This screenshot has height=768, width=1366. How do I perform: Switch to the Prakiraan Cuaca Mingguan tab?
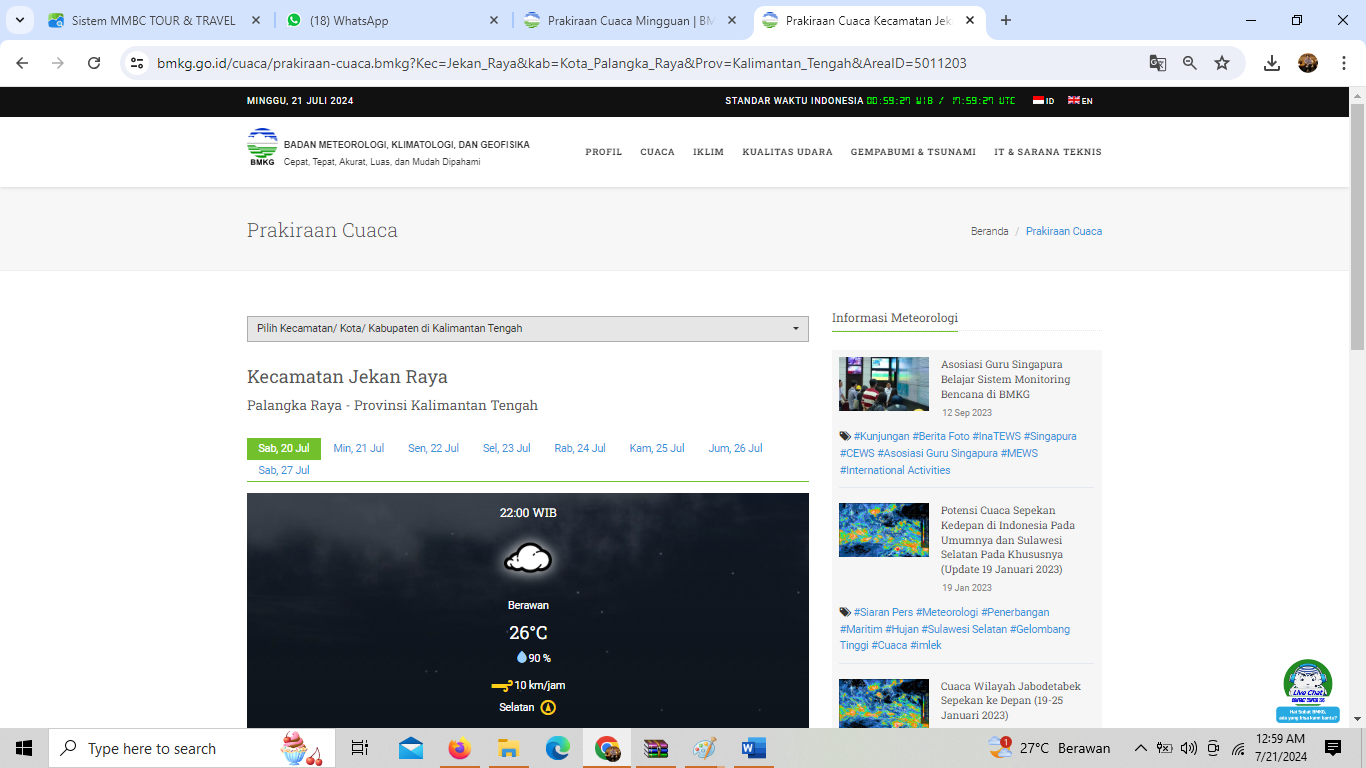pyautogui.click(x=632, y=20)
